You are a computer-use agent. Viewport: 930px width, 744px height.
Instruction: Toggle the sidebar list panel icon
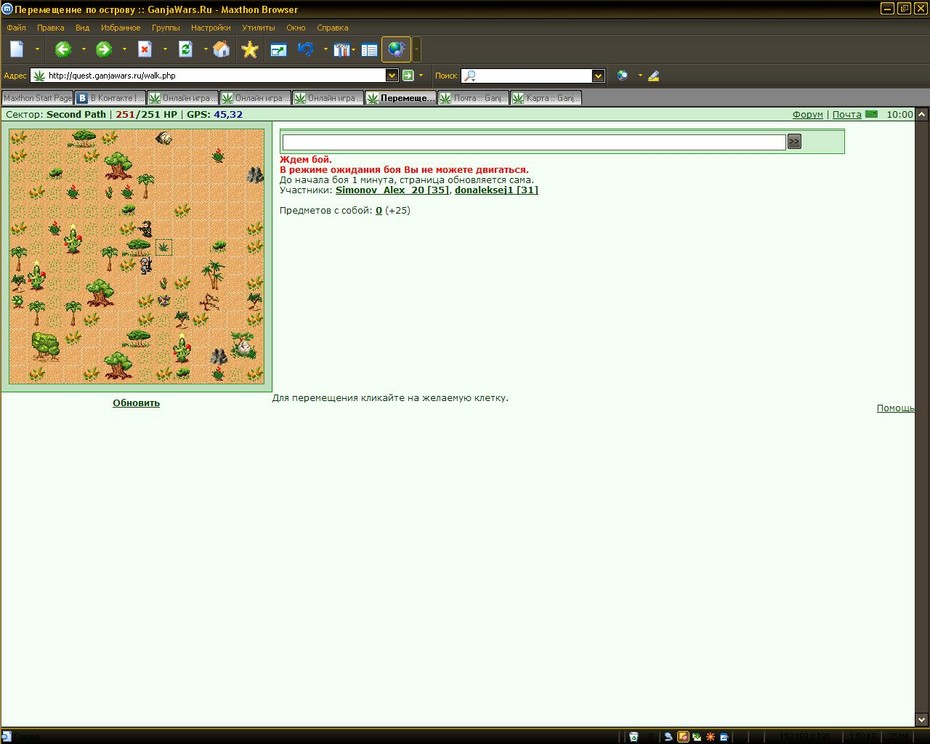pyautogui.click(x=369, y=50)
